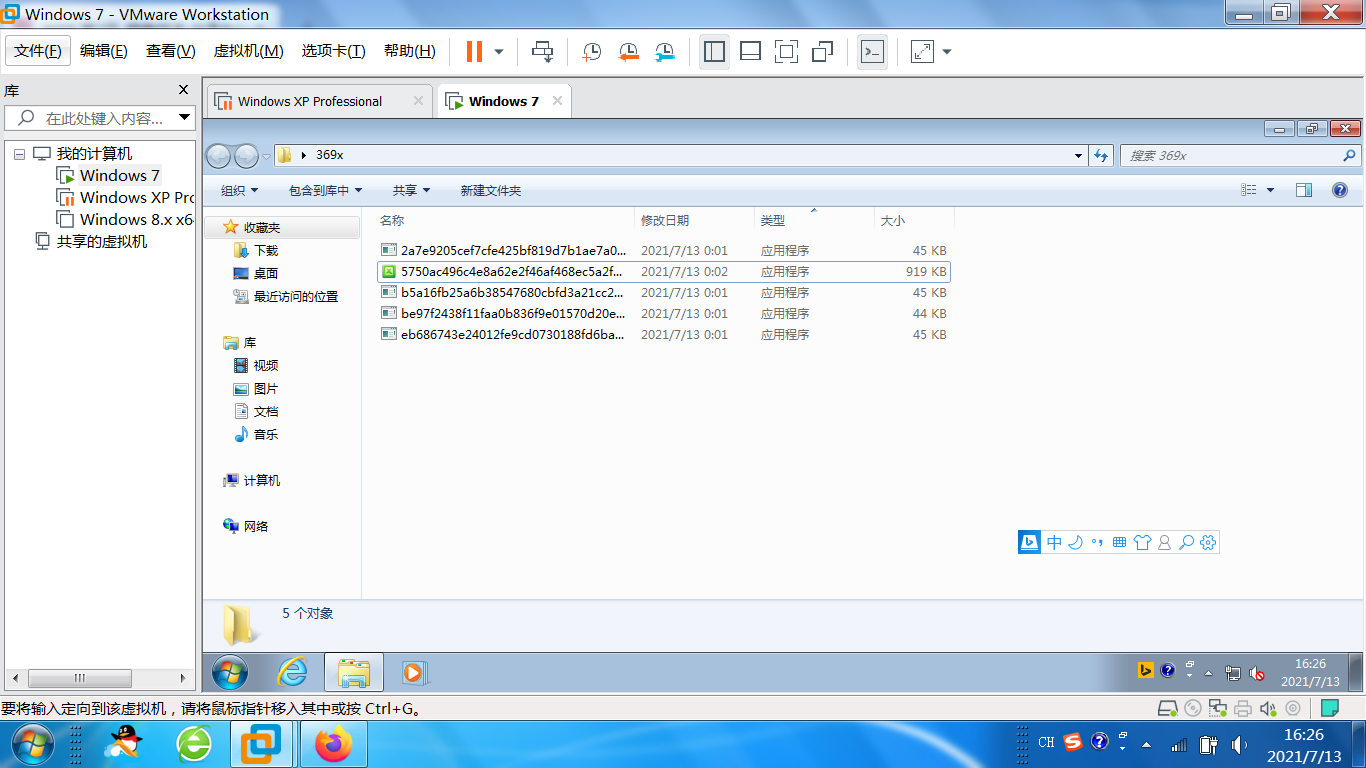Close the library panel with X

pos(183,90)
